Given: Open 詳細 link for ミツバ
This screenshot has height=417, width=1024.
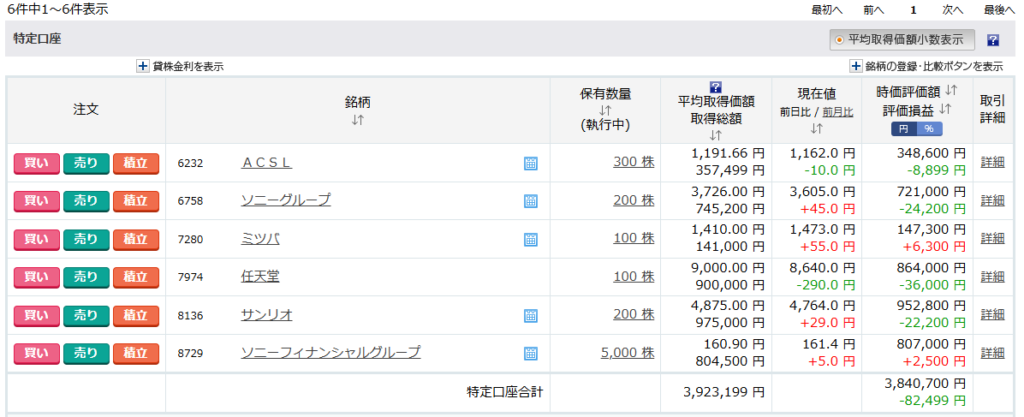Looking at the screenshot, I should [992, 239].
